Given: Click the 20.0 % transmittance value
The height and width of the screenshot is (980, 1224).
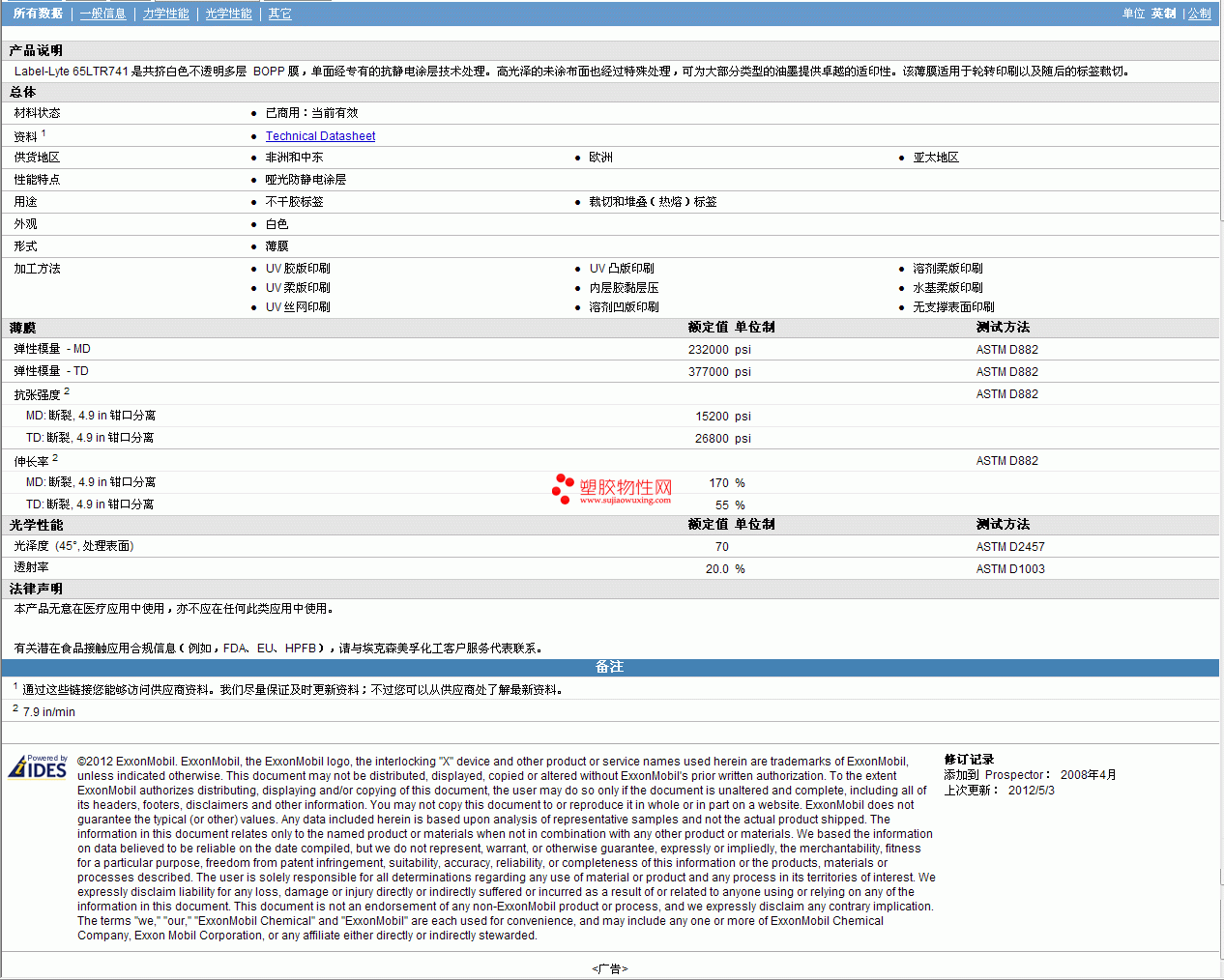Looking at the screenshot, I should (725, 569).
